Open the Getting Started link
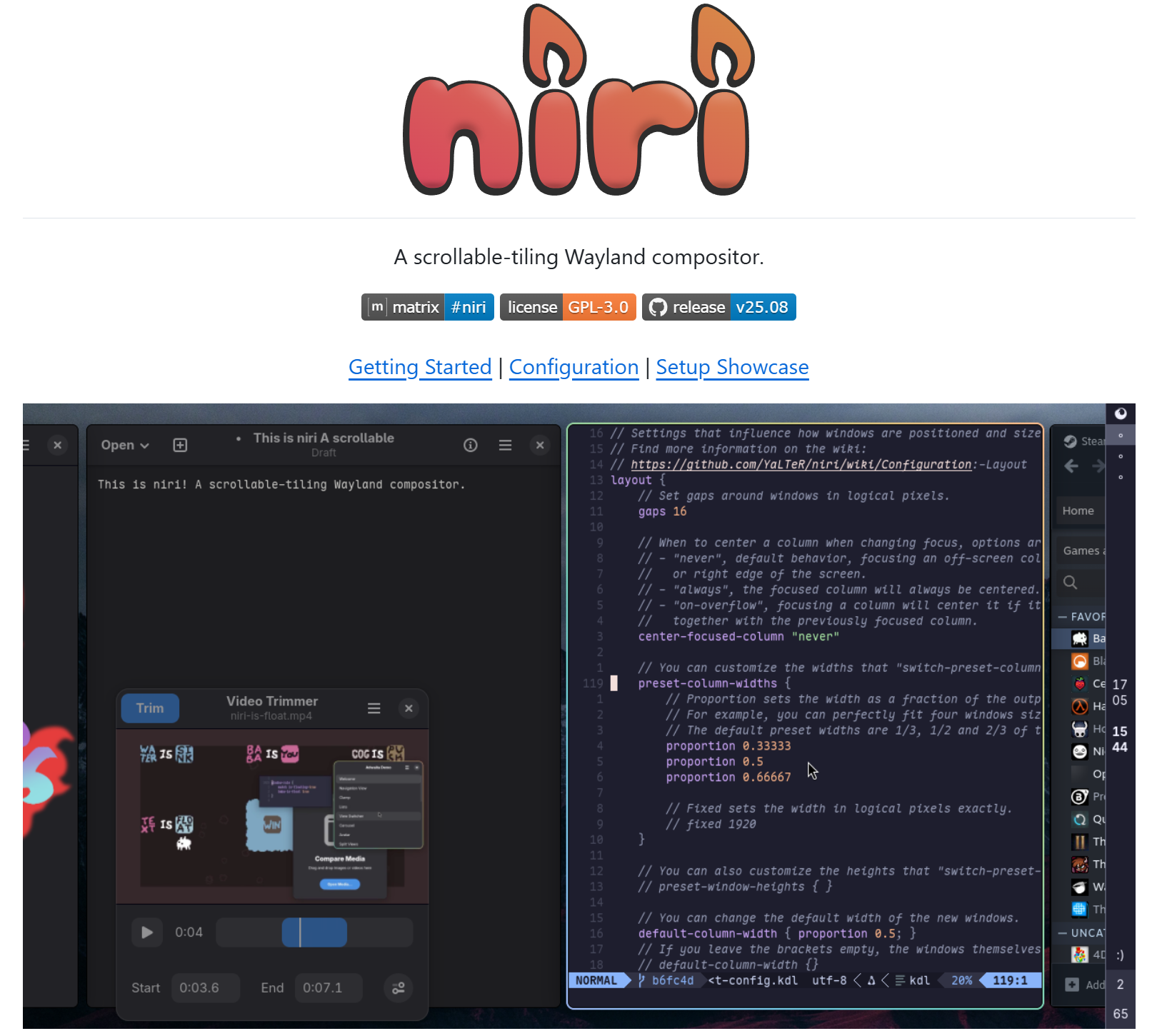1167x1036 pixels. pyautogui.click(x=420, y=366)
